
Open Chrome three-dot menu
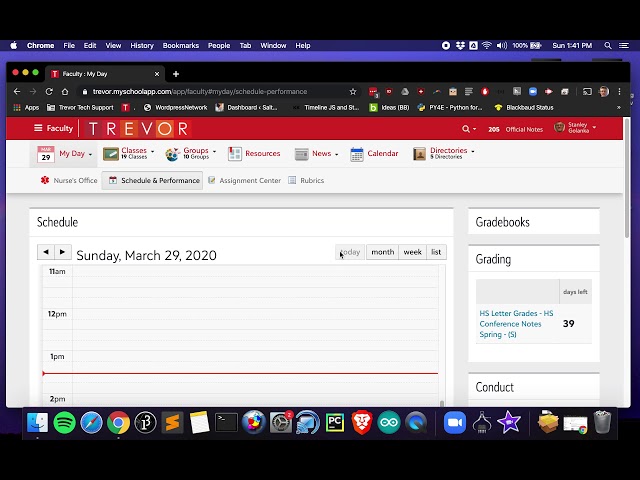pyautogui.click(x=619, y=91)
